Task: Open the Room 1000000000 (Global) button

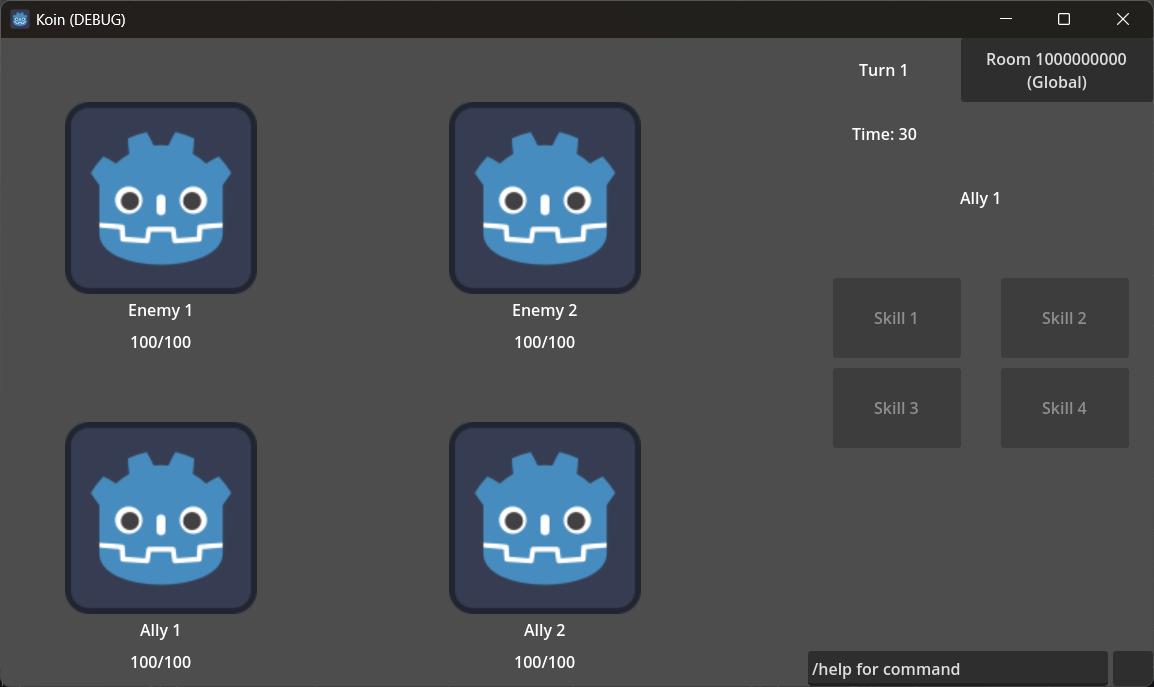Action: pyautogui.click(x=1056, y=70)
